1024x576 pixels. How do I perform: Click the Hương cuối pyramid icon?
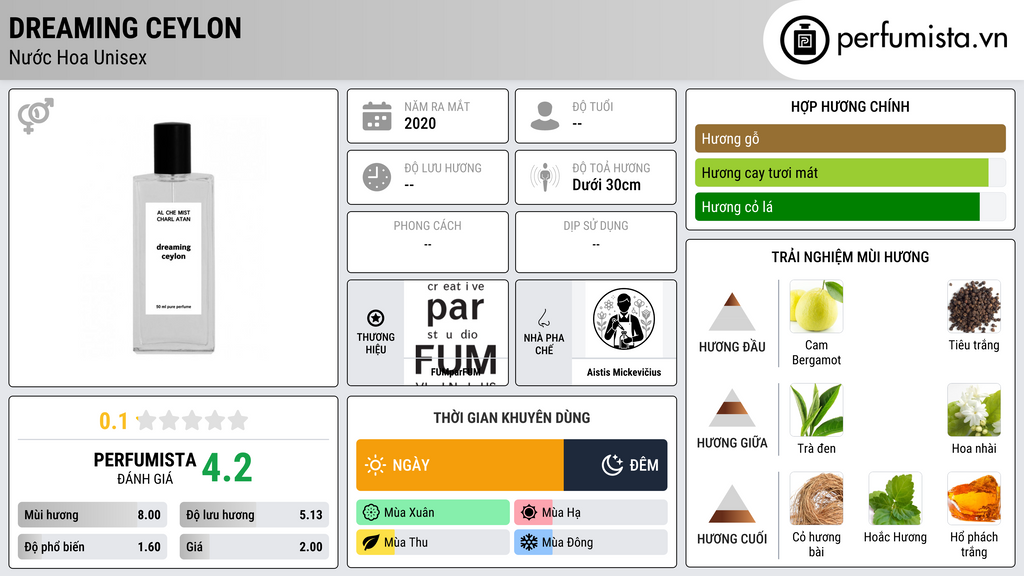[x=732, y=504]
